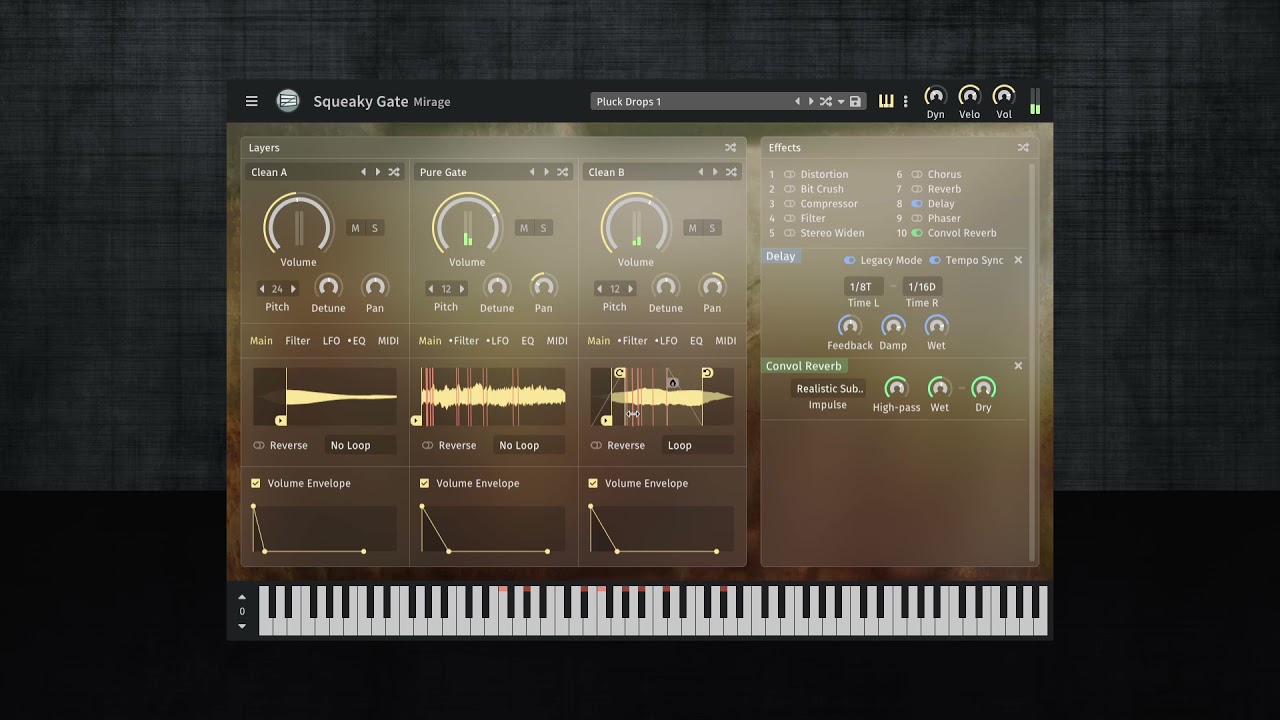Shift keyboard octave up arrow
Viewport: 1280px width, 720px height.
tap(242, 597)
